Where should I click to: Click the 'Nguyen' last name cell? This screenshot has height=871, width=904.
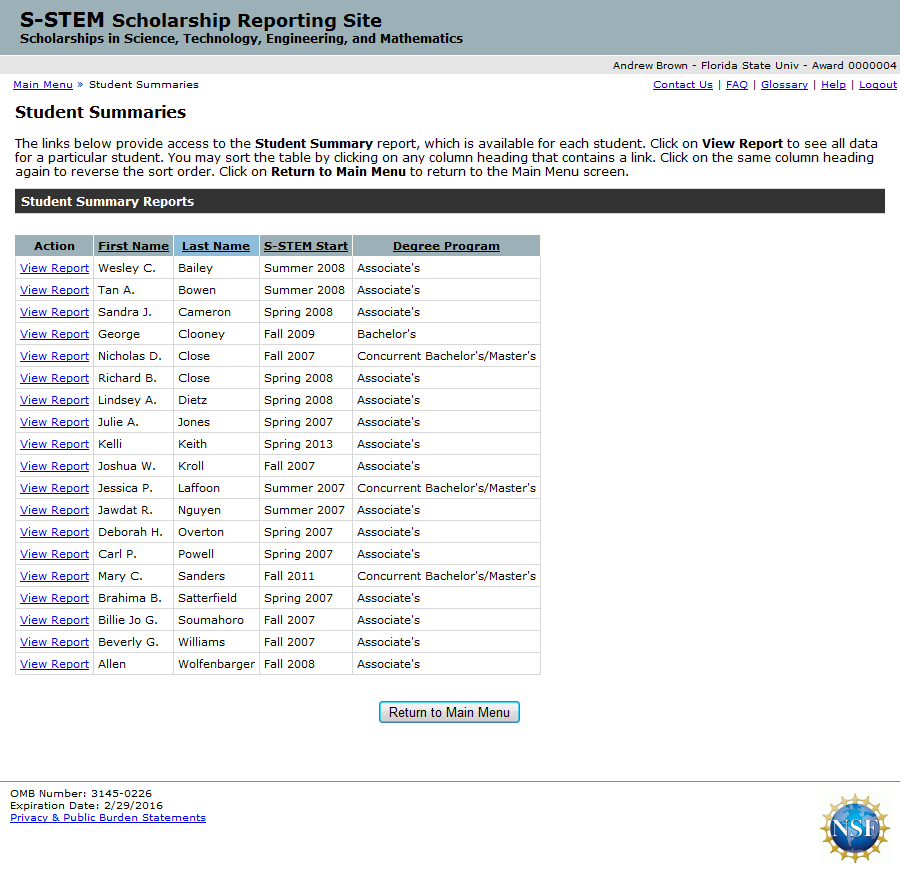(216, 510)
